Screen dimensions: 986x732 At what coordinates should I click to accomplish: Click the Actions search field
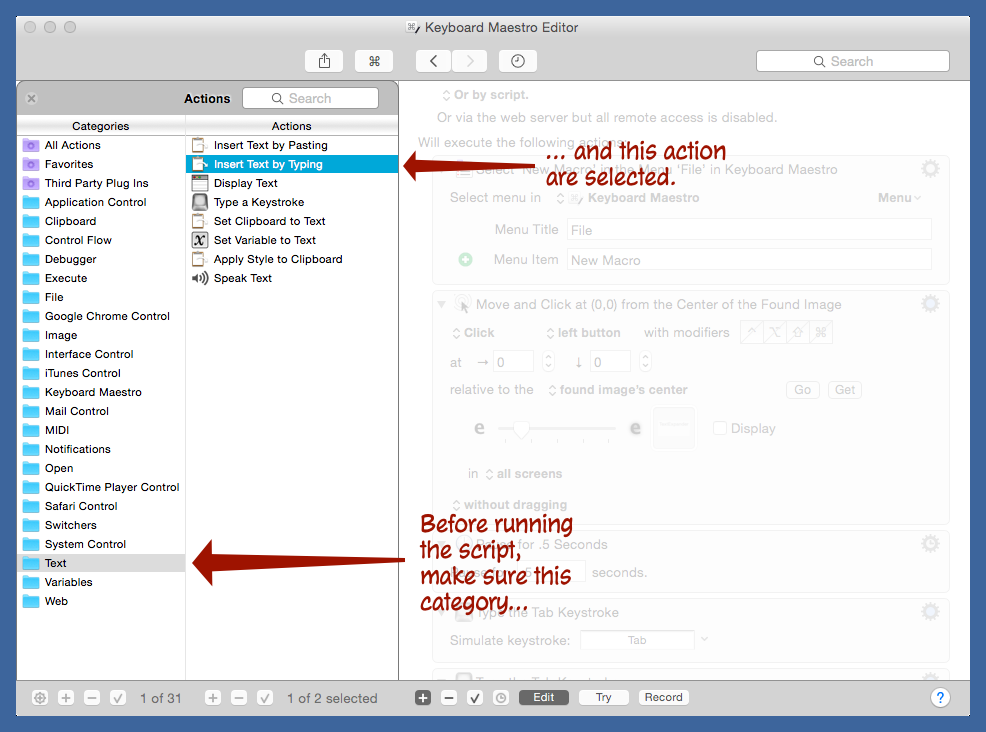tap(311, 98)
